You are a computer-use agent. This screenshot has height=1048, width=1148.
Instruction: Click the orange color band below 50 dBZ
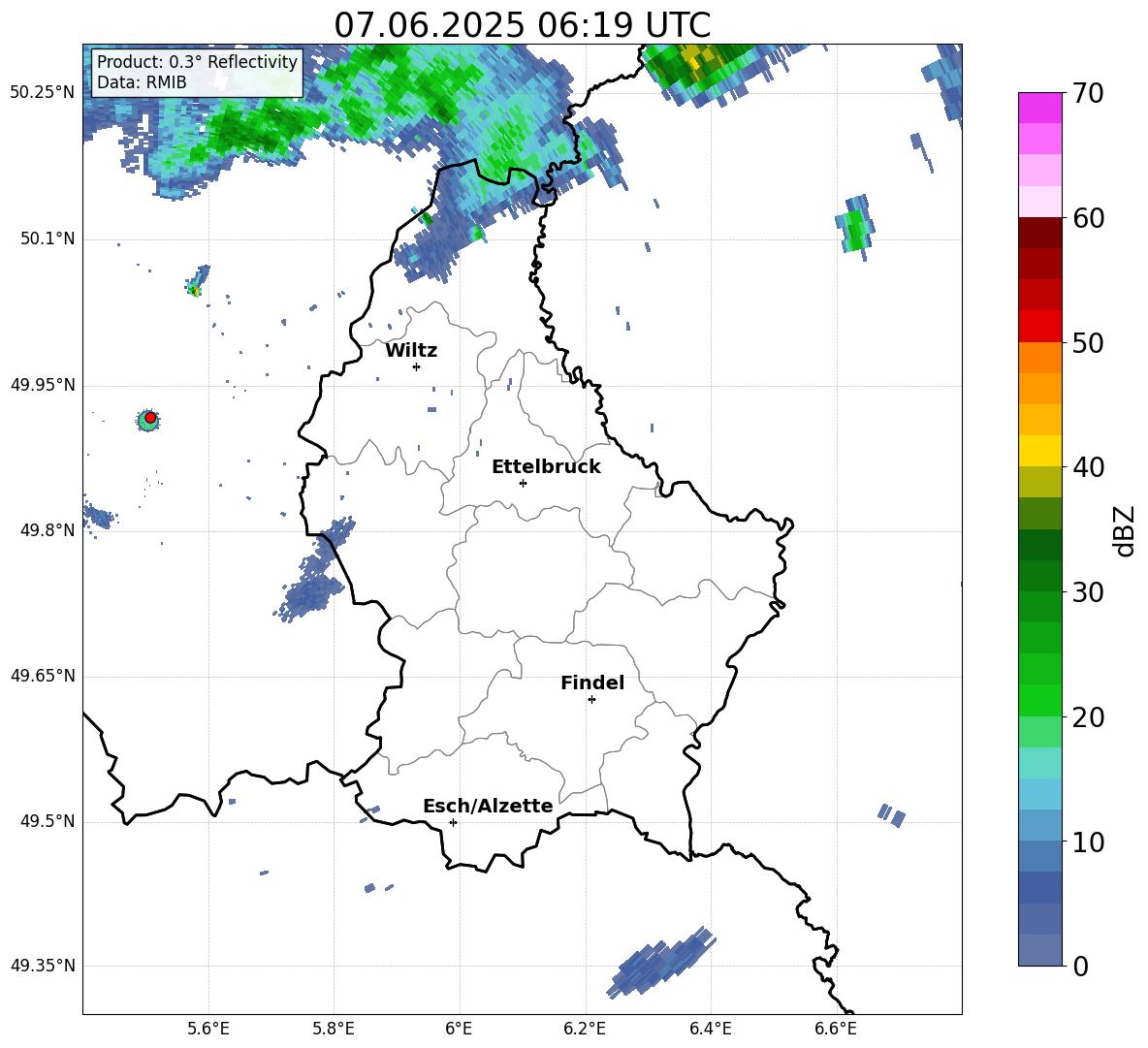(1039, 357)
